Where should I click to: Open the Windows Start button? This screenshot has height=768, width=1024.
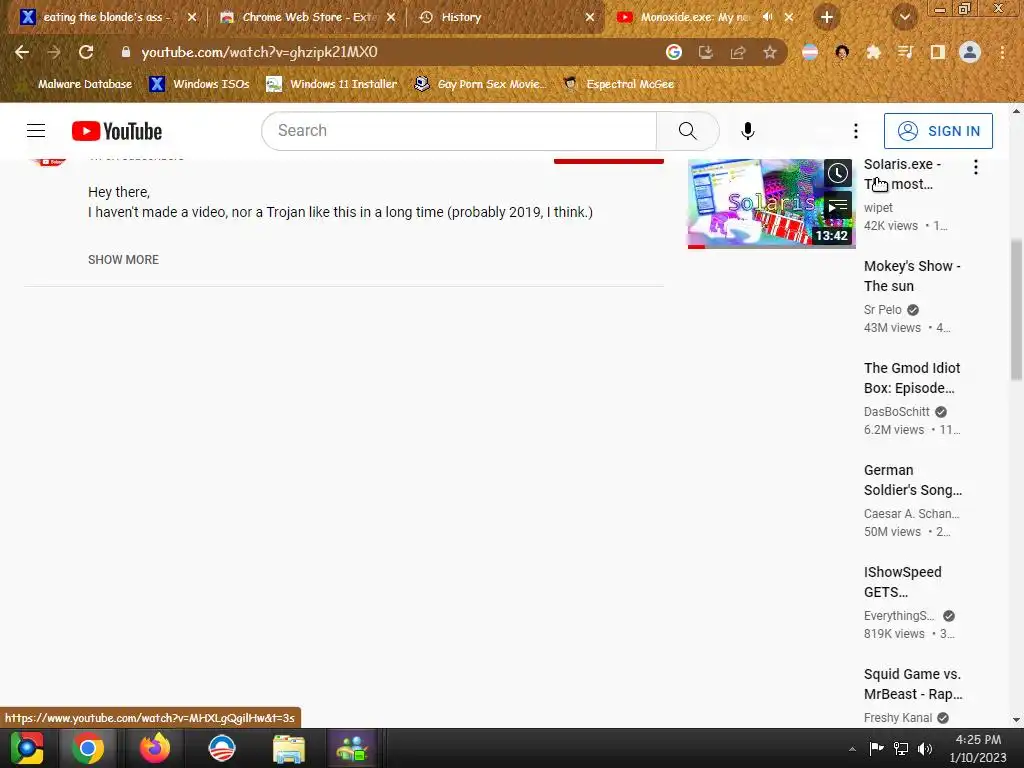(x=27, y=748)
